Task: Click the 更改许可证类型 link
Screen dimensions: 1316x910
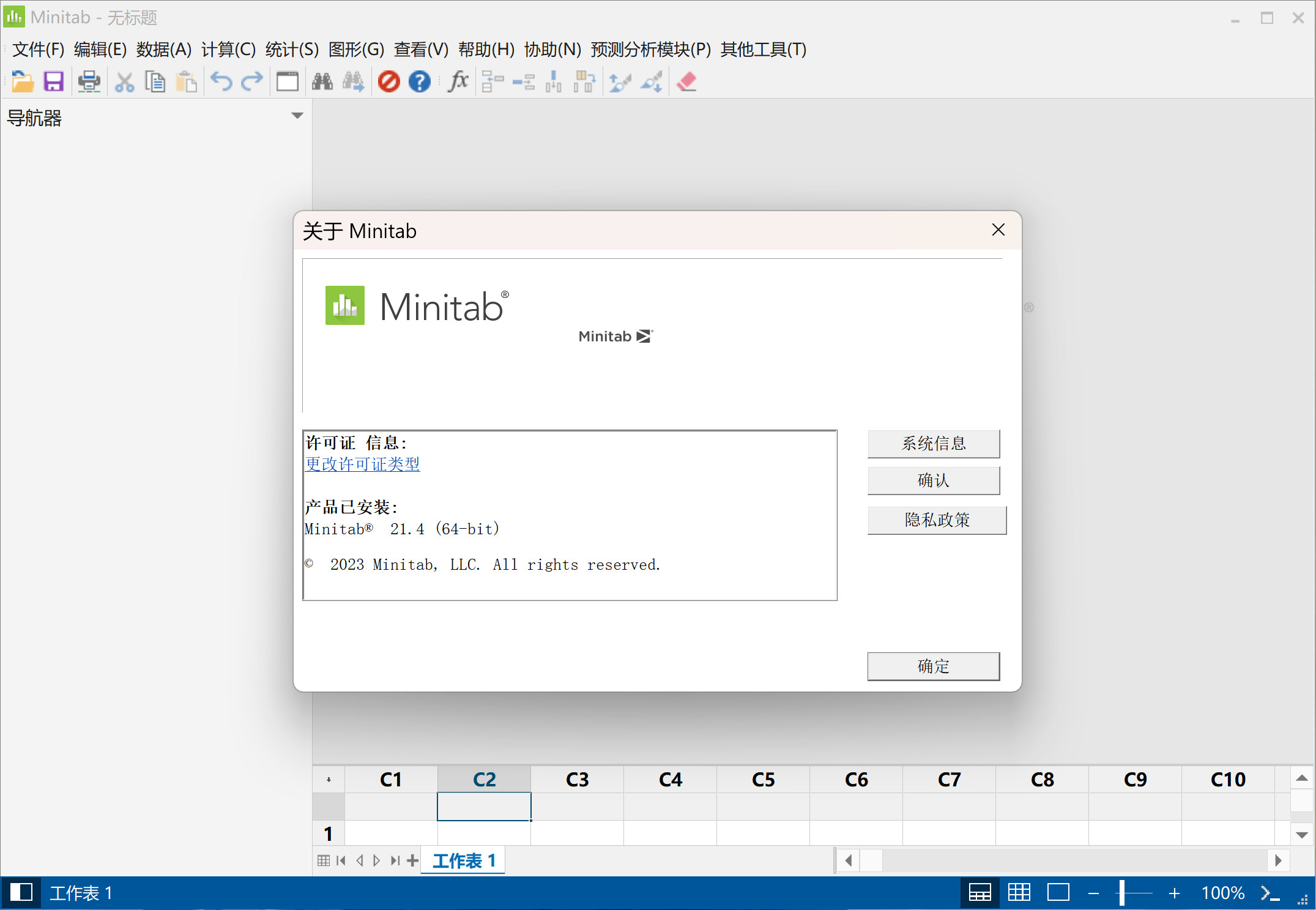Action: tap(362, 464)
